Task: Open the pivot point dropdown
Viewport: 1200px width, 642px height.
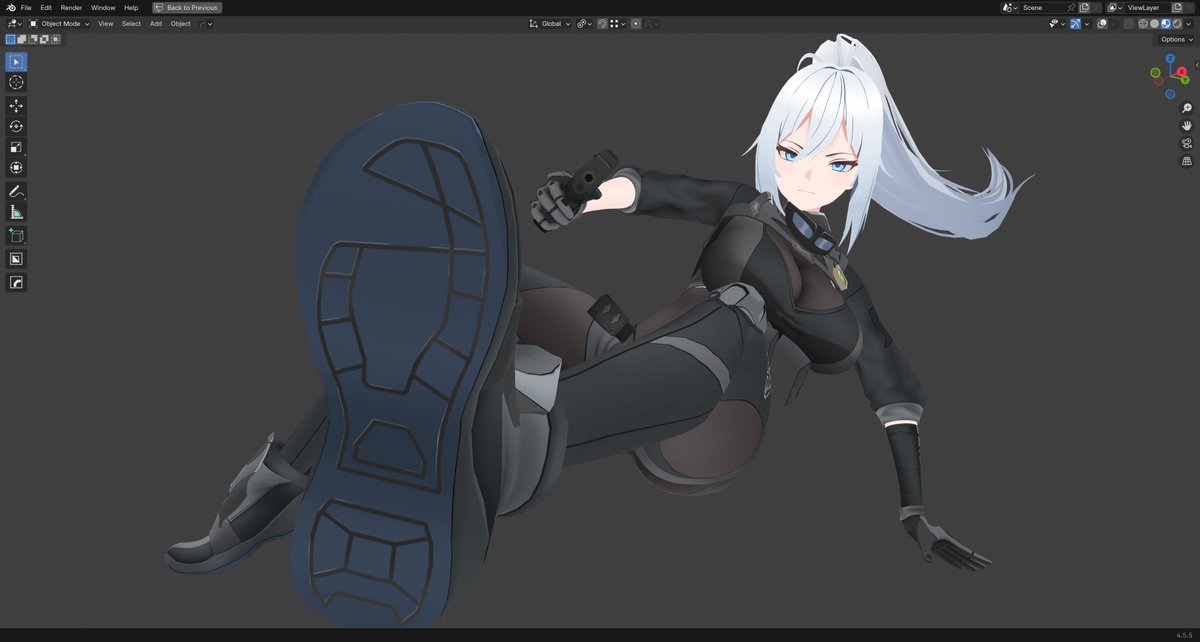Action: (584, 23)
